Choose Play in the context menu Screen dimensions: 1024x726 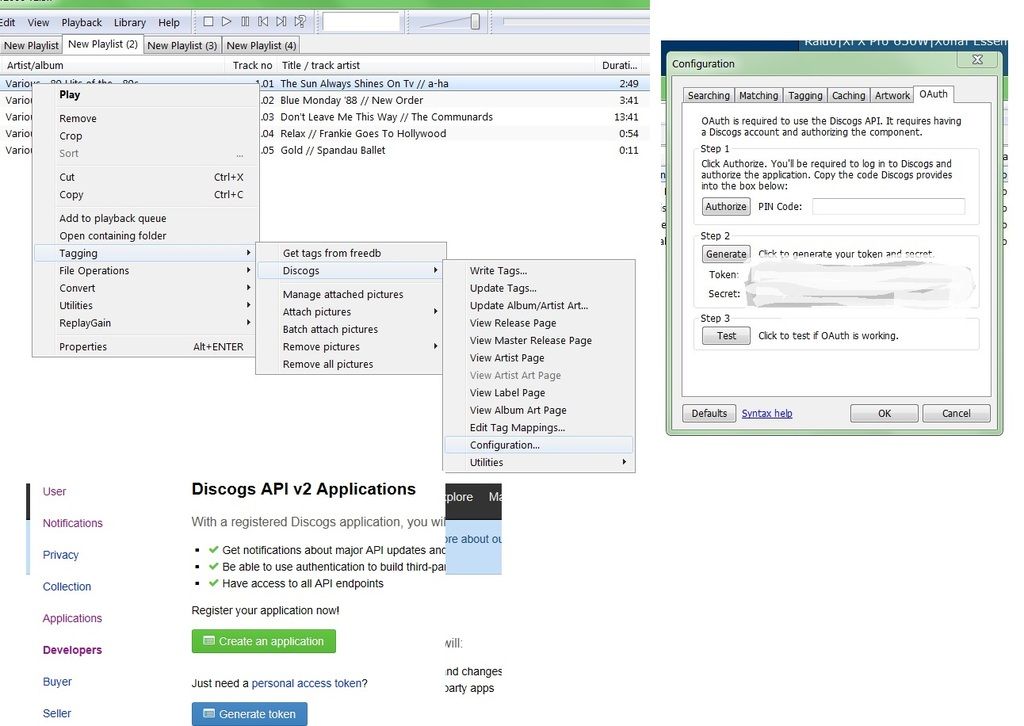[x=146, y=95]
